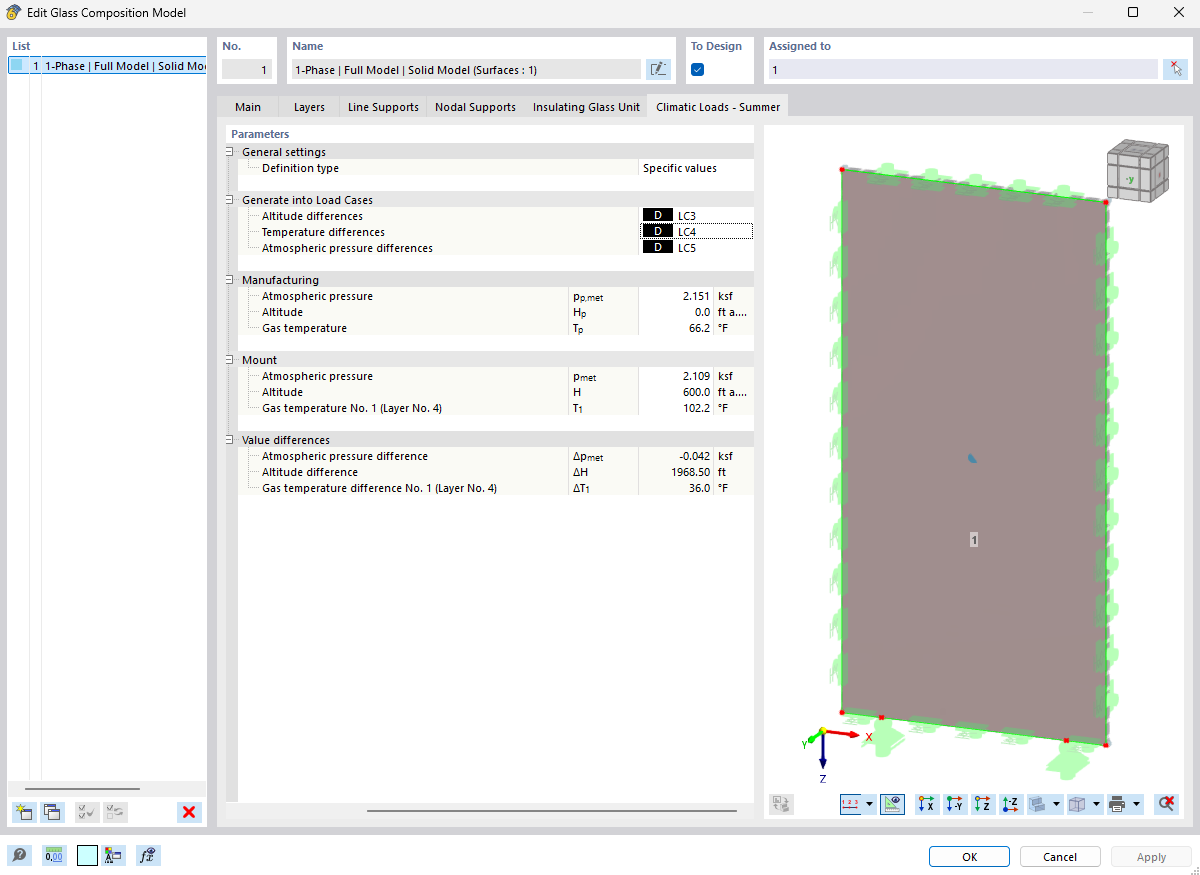Image resolution: width=1200 pixels, height=875 pixels.
Task: Collapse the Manufacturing section
Action: [x=230, y=279]
